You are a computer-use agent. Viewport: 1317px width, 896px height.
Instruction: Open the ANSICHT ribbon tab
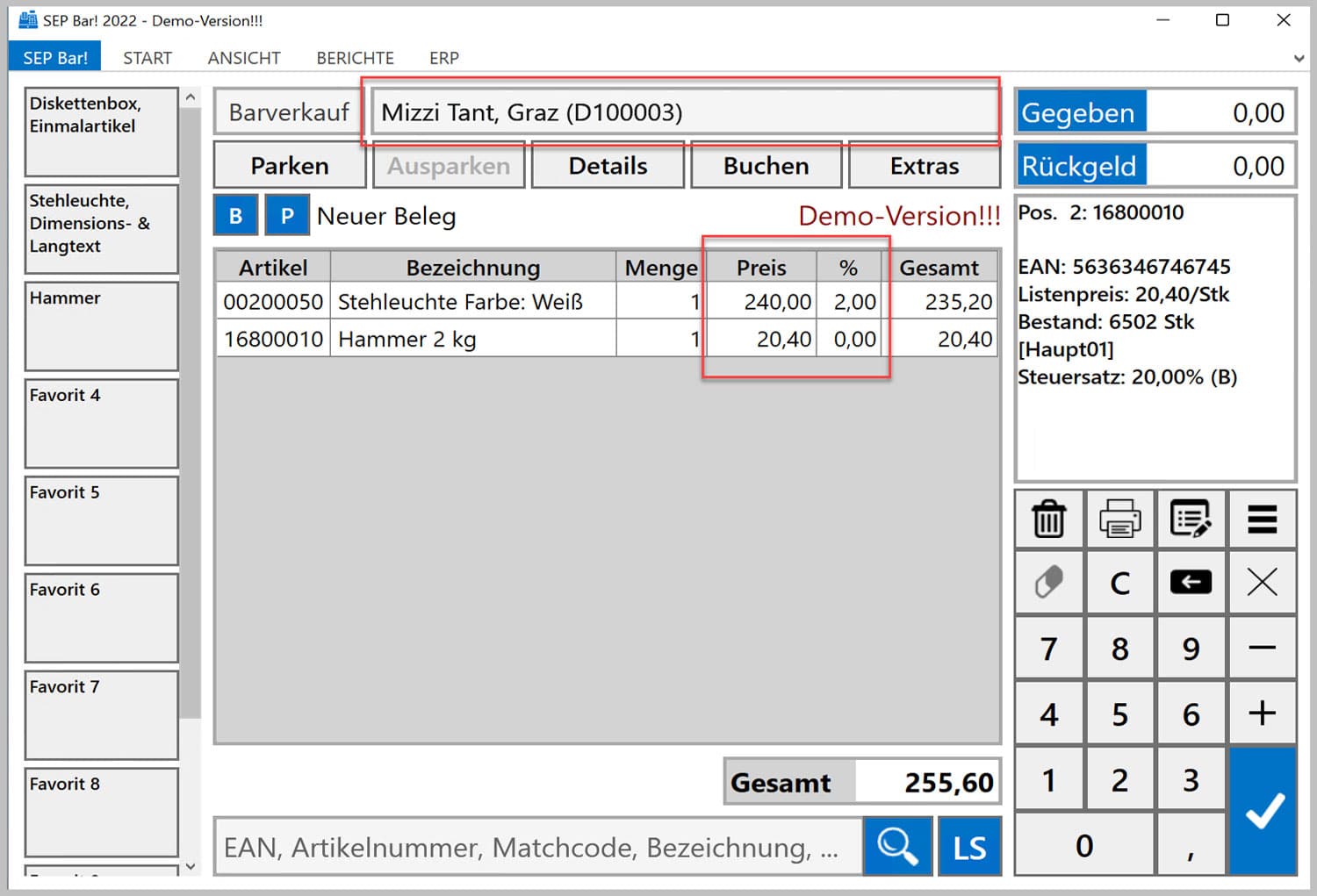pos(244,58)
